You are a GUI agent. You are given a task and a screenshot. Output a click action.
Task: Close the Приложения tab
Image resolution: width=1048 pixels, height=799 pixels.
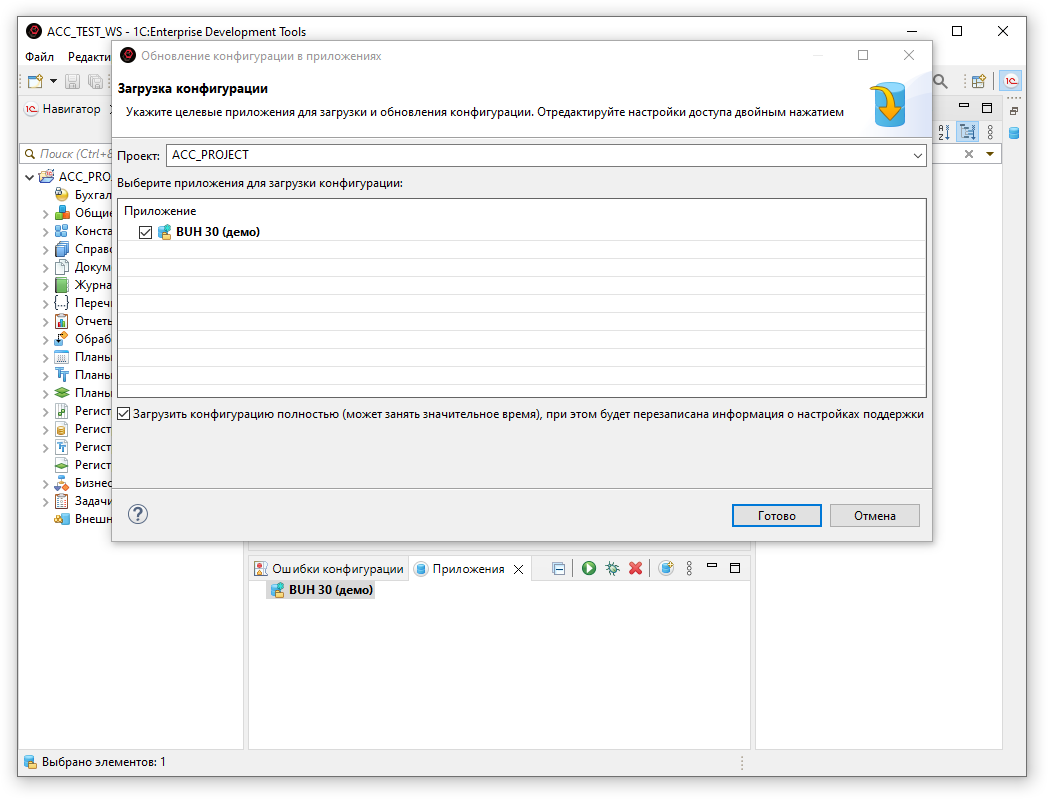tap(518, 570)
